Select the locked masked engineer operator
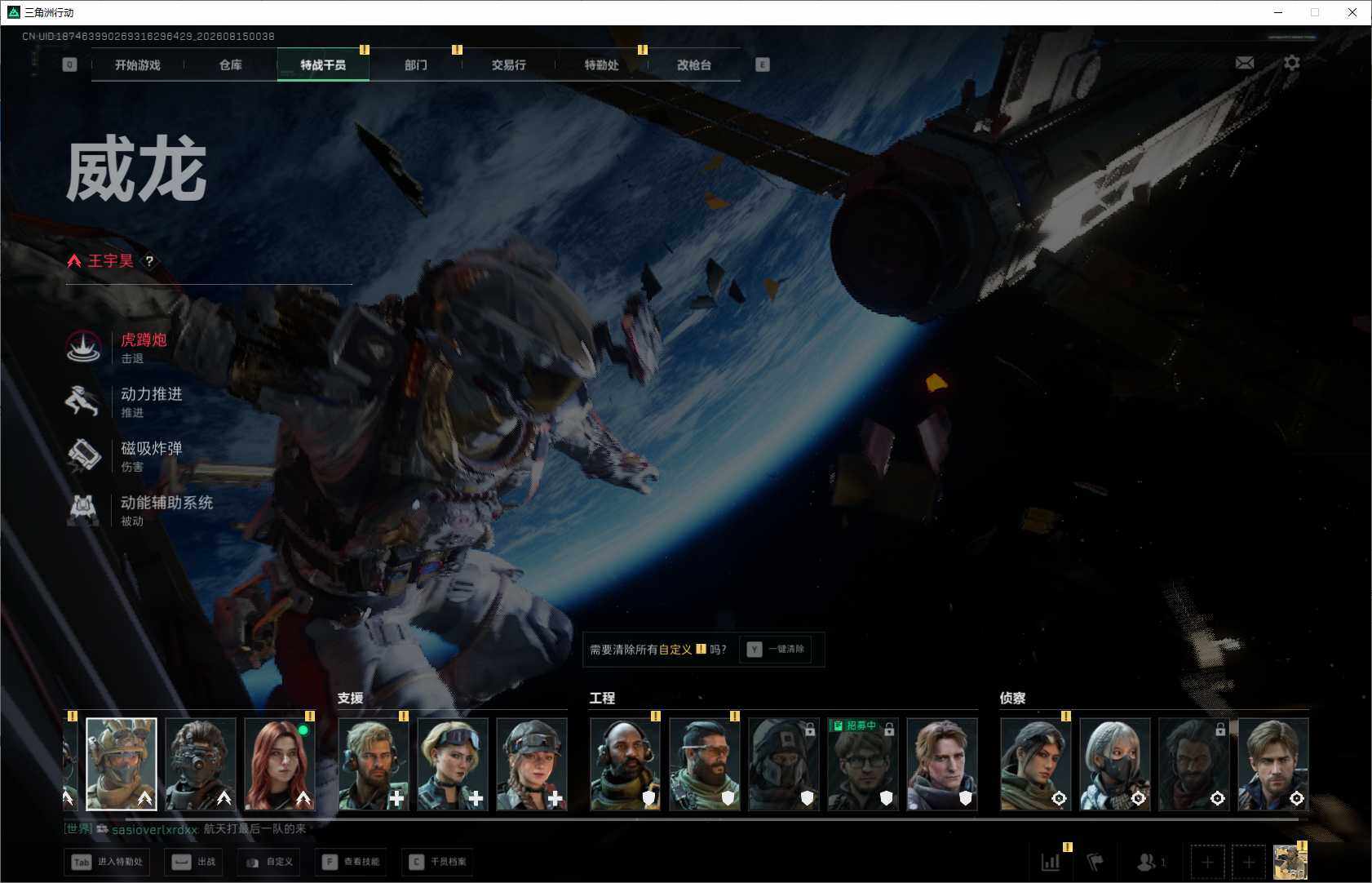Screen dimensions: 1372x883 (784, 764)
